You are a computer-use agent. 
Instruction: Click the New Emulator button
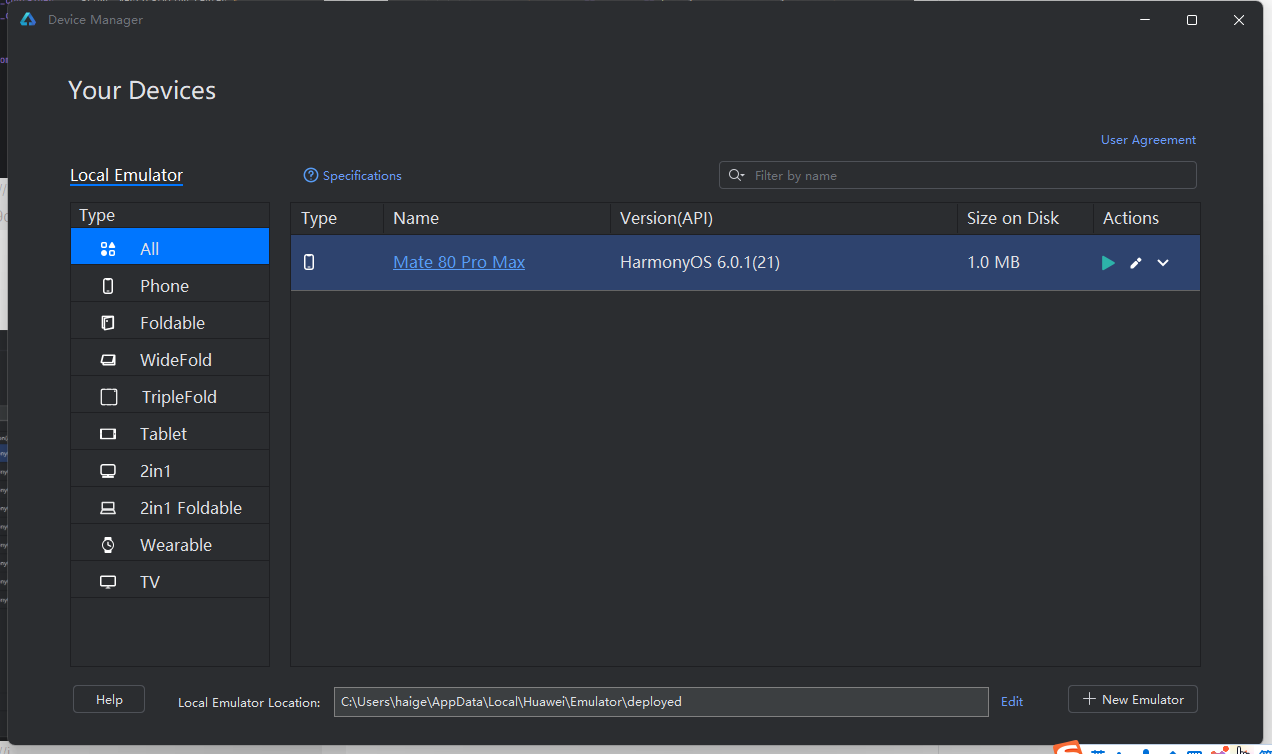[1133, 699]
